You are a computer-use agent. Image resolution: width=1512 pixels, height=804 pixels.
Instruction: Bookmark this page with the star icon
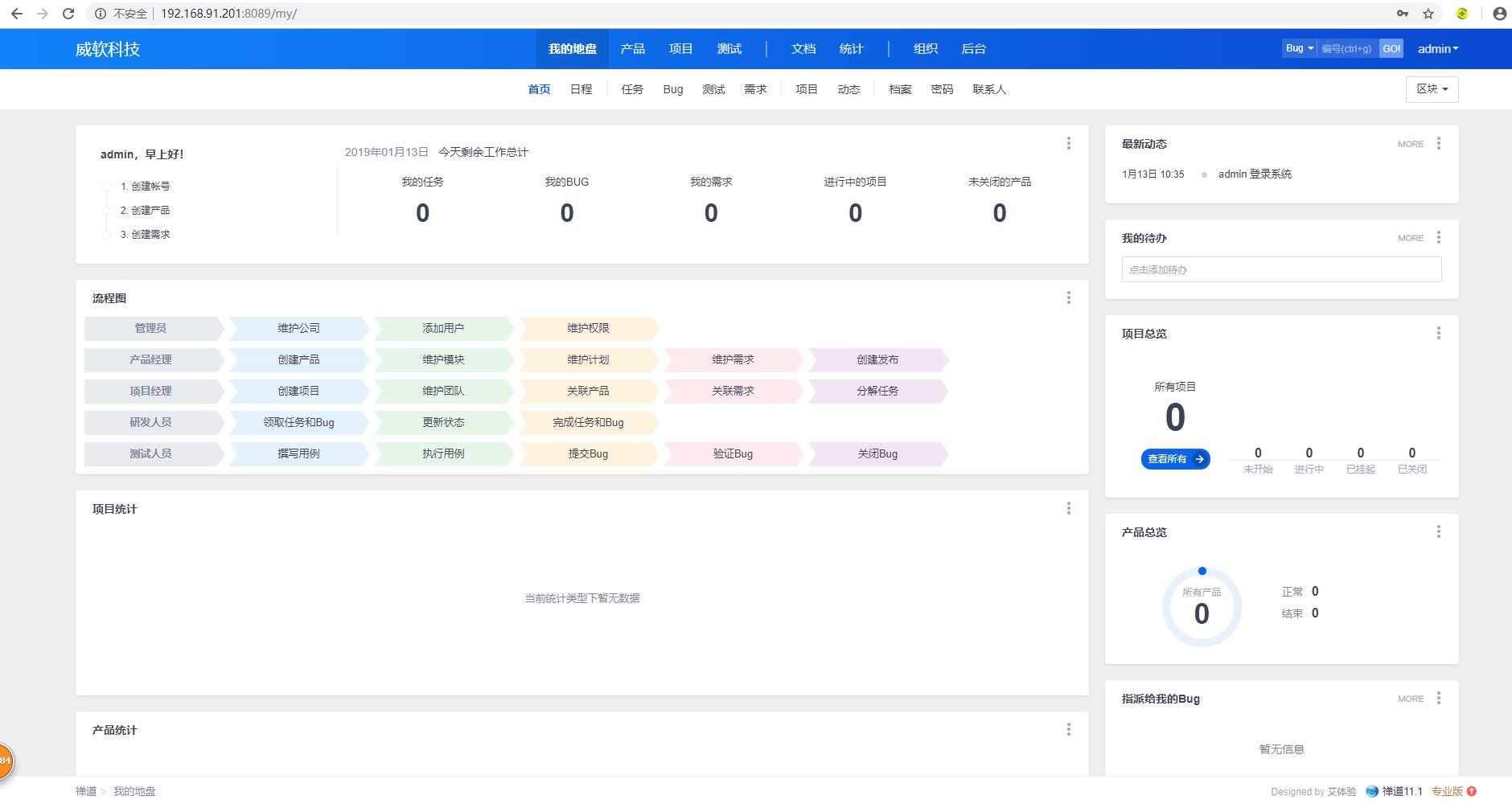click(x=1428, y=14)
